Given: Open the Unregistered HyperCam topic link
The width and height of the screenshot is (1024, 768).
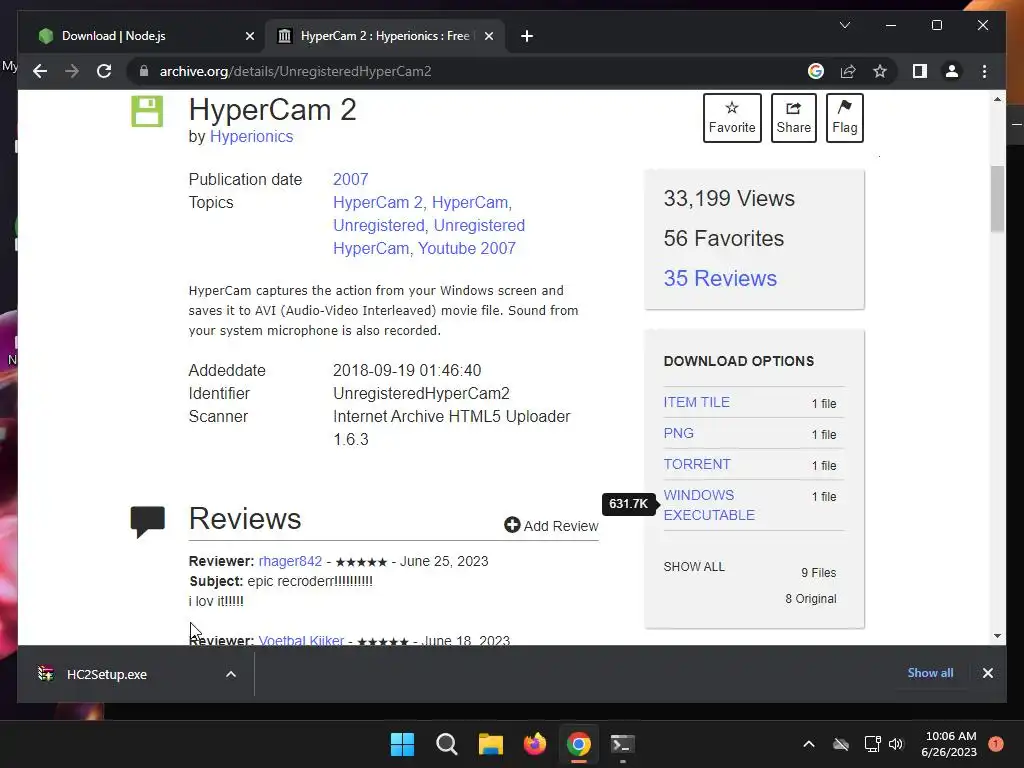Looking at the screenshot, I should point(429,236).
